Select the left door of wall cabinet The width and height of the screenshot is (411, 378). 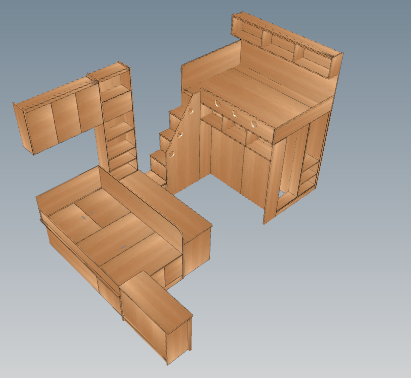41,128
